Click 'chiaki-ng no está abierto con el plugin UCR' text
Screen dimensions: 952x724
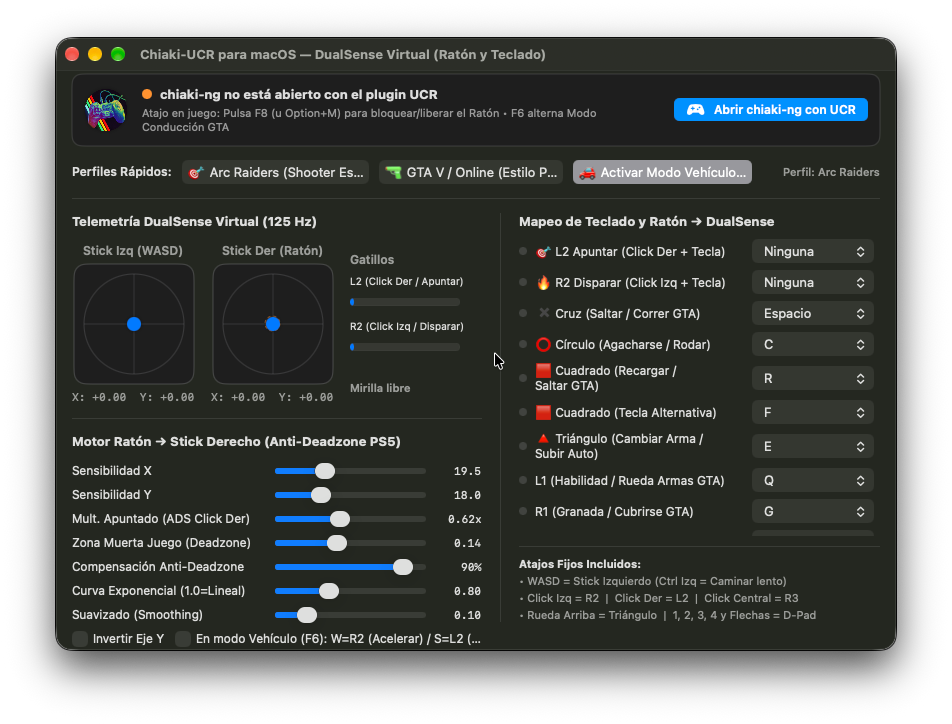[x=299, y=94]
